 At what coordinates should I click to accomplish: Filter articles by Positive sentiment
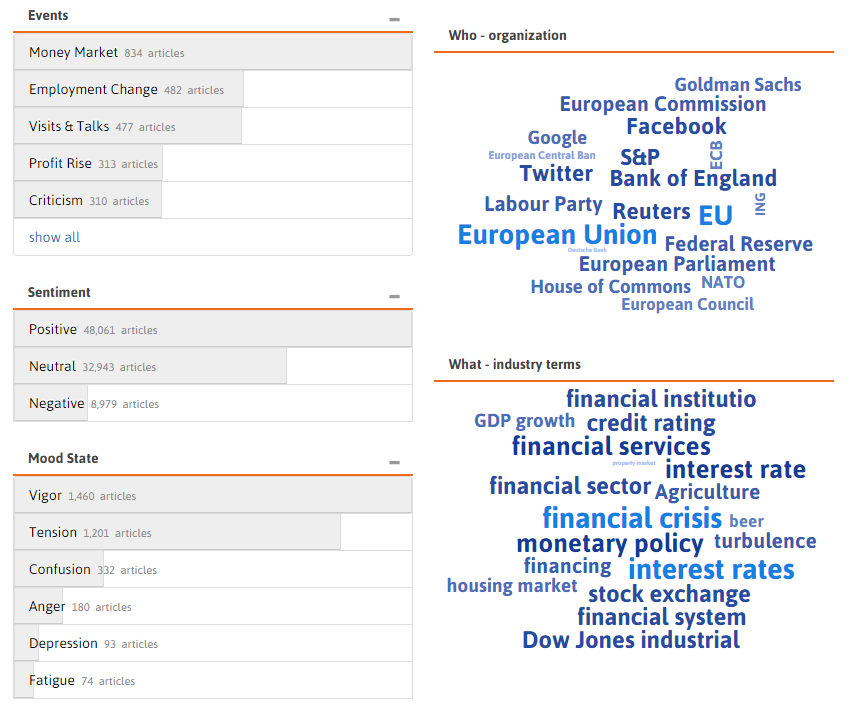coord(213,330)
